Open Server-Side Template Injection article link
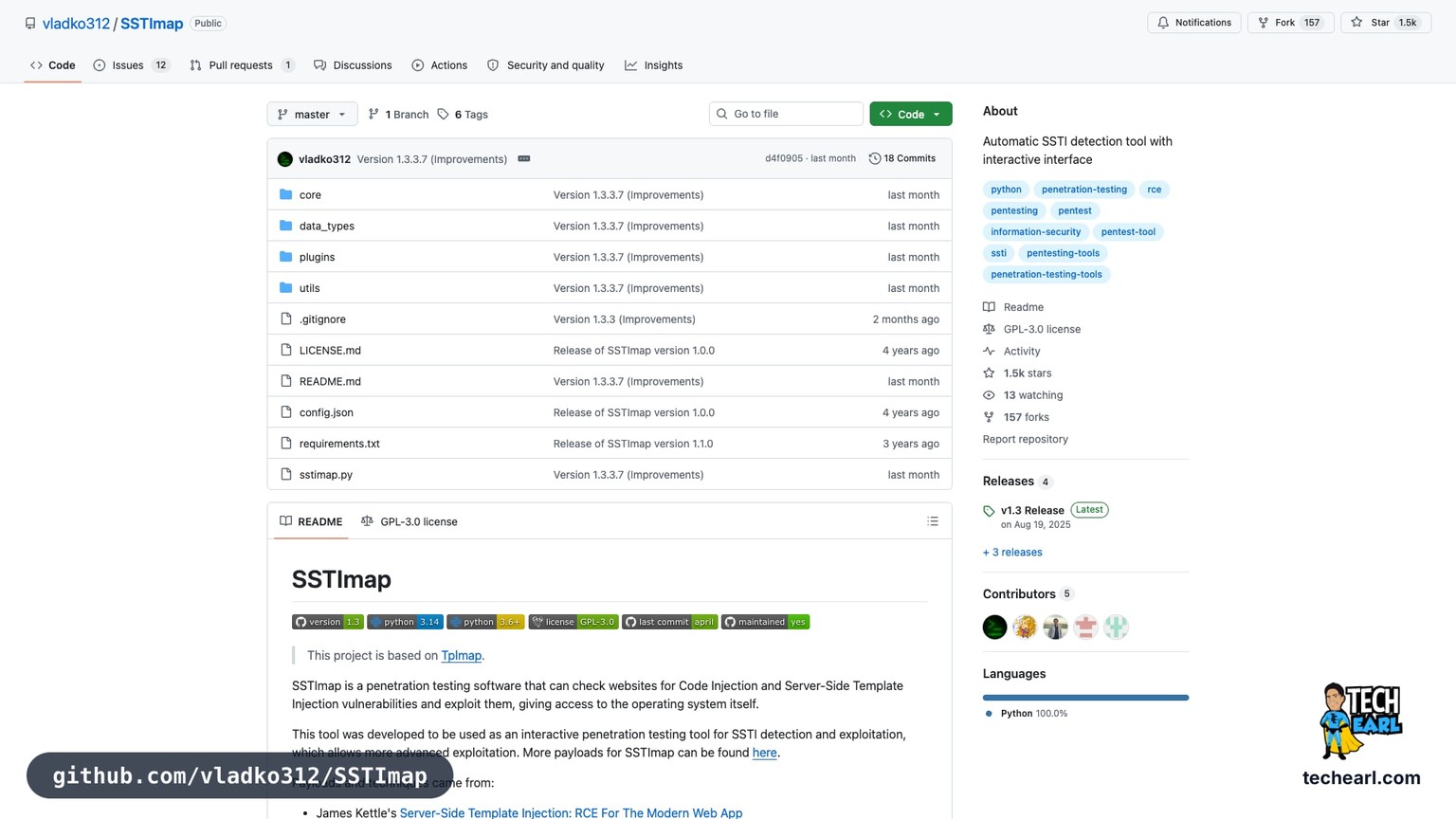 [x=571, y=812]
